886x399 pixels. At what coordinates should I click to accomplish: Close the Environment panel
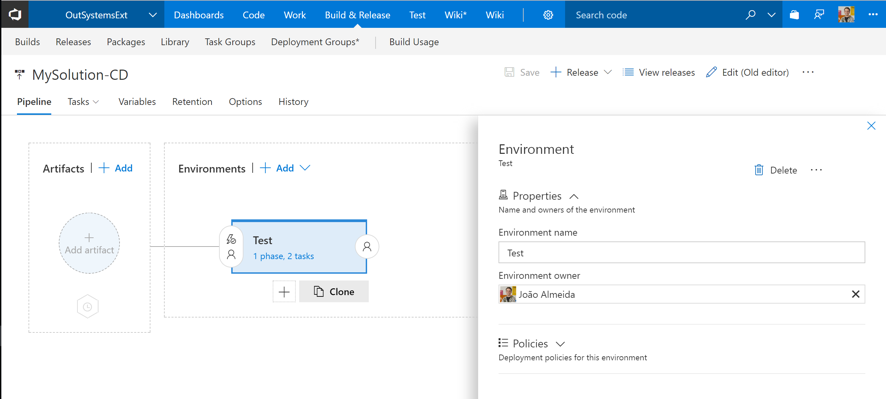coord(871,125)
